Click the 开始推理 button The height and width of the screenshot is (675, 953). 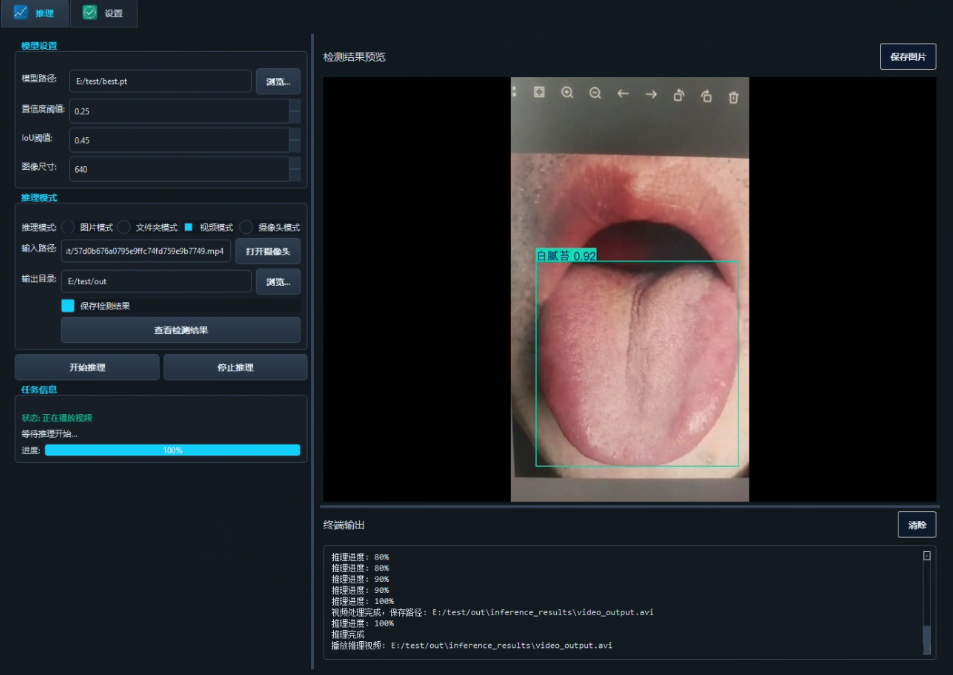click(88, 367)
